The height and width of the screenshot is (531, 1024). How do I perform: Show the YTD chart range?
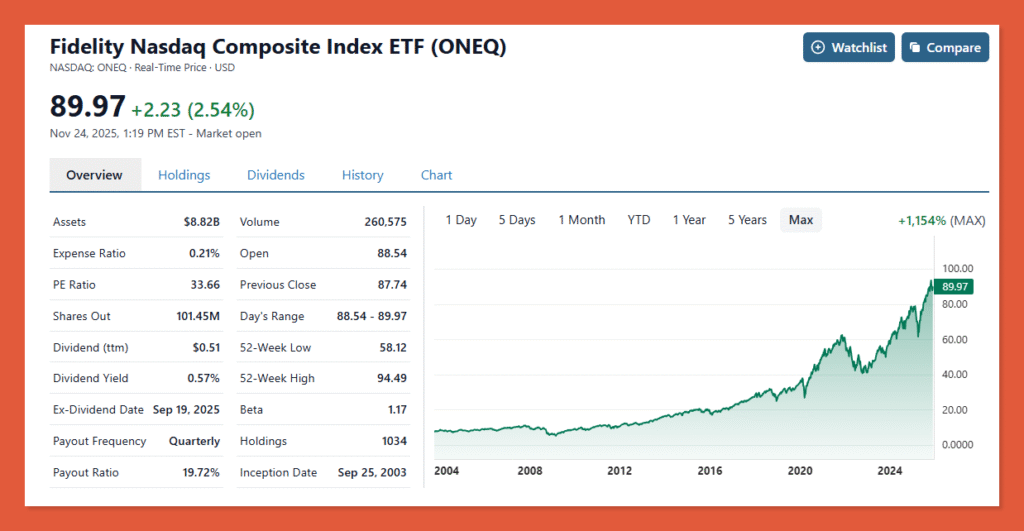[x=639, y=220]
